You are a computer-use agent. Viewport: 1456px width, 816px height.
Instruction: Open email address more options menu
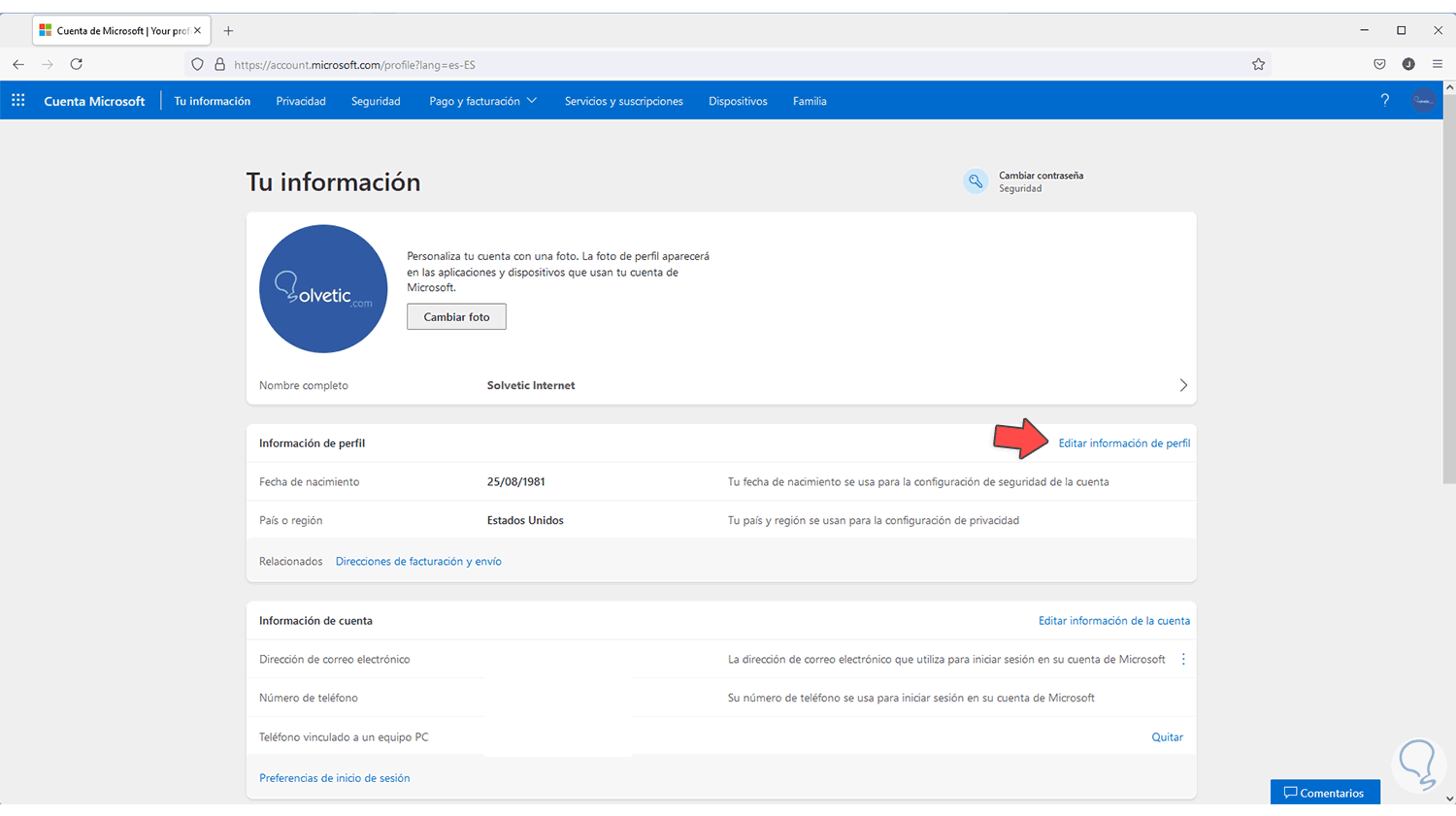pyautogui.click(x=1183, y=659)
